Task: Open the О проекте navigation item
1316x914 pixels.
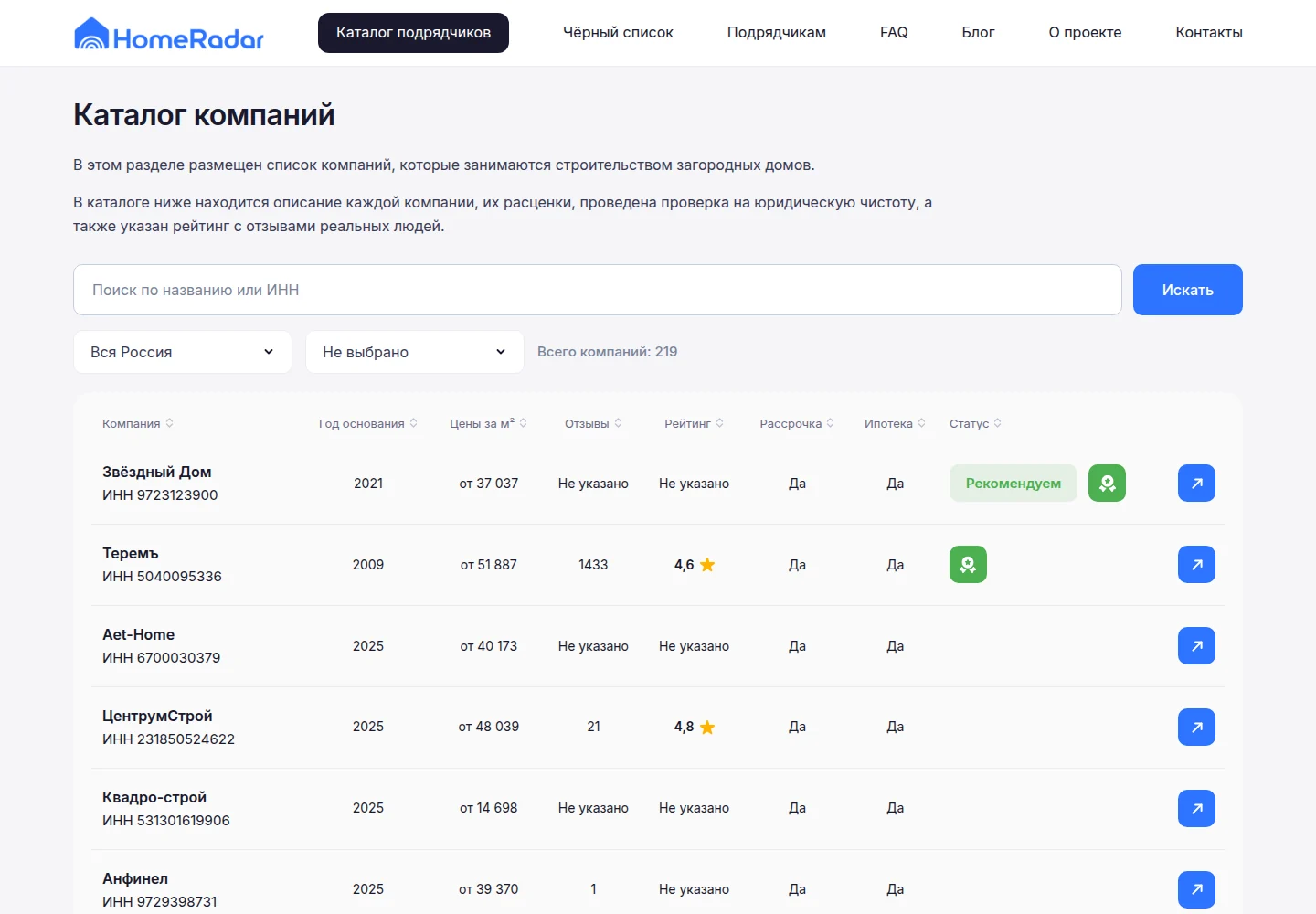Action: click(1085, 33)
